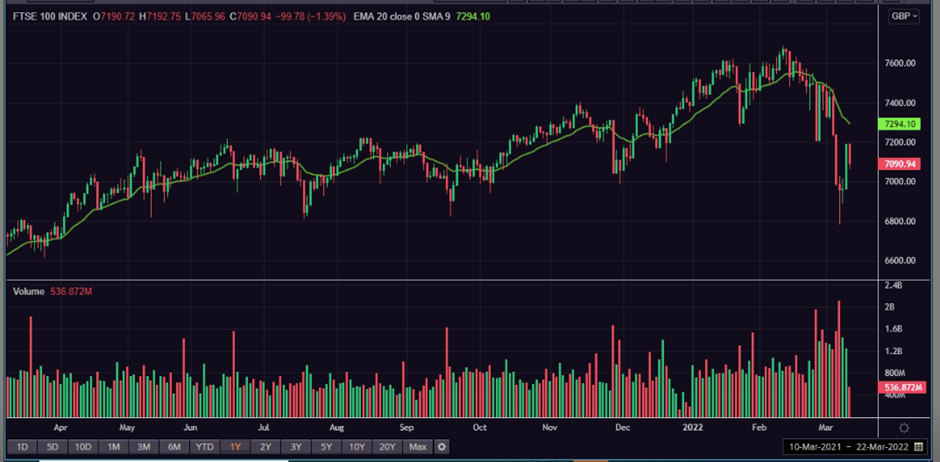Switch chart to 20Y range
Screen dimensions: 940x462
tap(387, 447)
